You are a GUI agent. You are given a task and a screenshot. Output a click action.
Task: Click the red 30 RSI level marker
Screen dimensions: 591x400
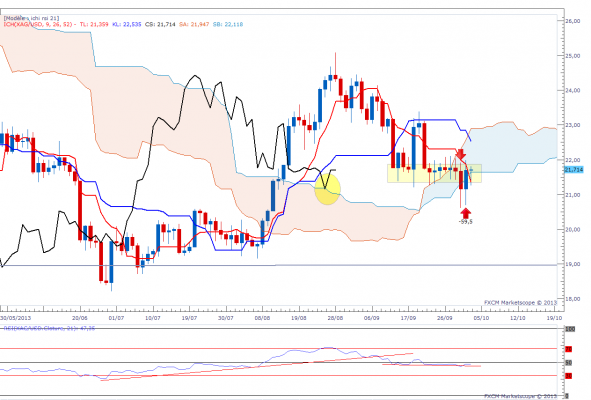pos(568,375)
